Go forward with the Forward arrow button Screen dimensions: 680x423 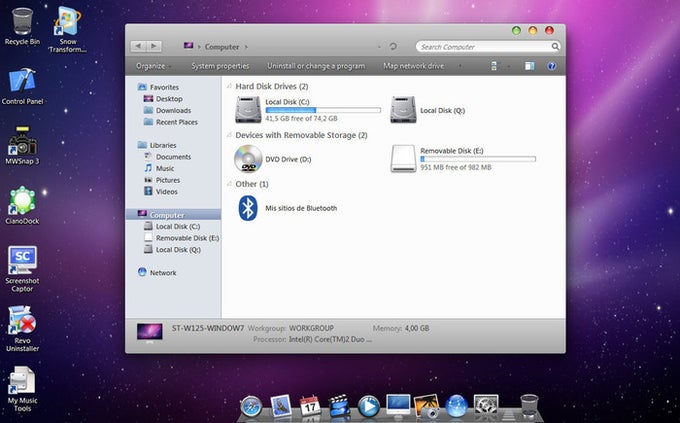154,46
